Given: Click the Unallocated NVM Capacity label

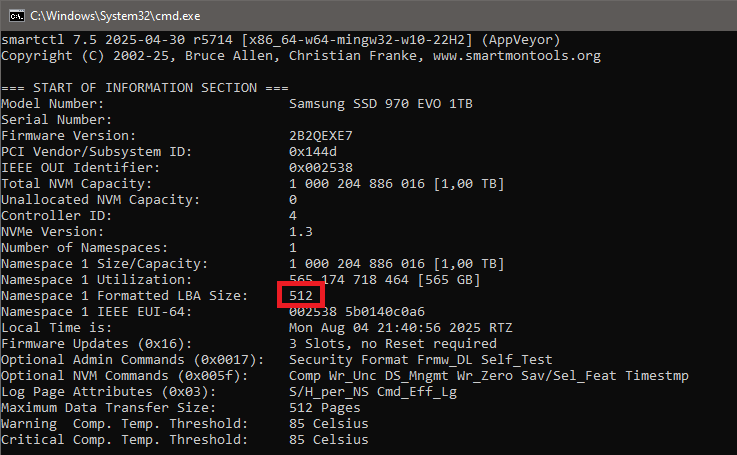Looking at the screenshot, I should pyautogui.click(x=100, y=200).
